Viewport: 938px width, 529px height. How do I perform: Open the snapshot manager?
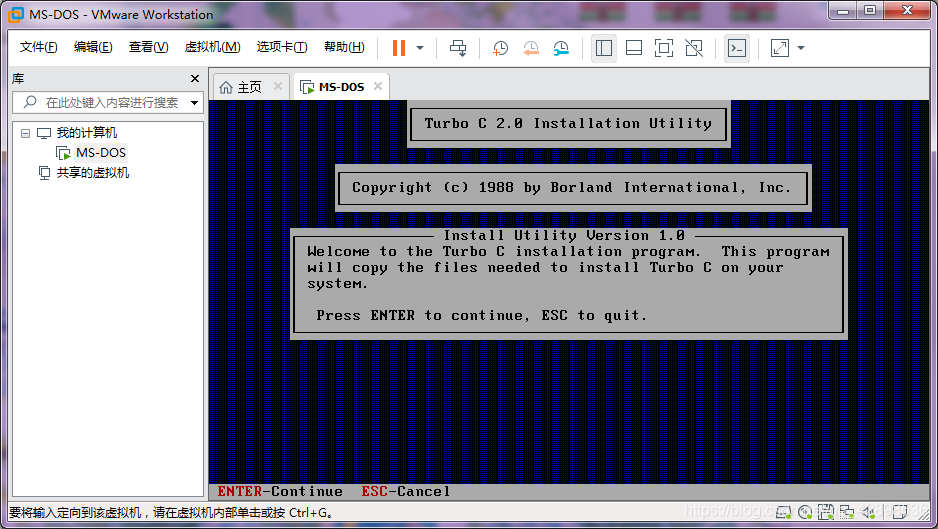pos(561,48)
